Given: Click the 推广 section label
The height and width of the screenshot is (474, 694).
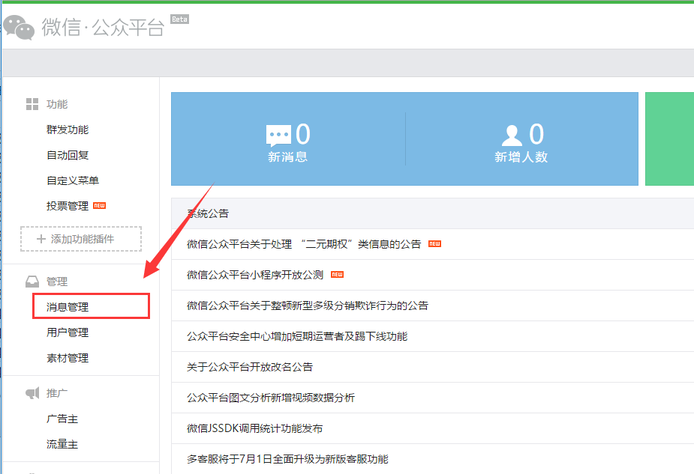Looking at the screenshot, I should [x=57, y=393].
